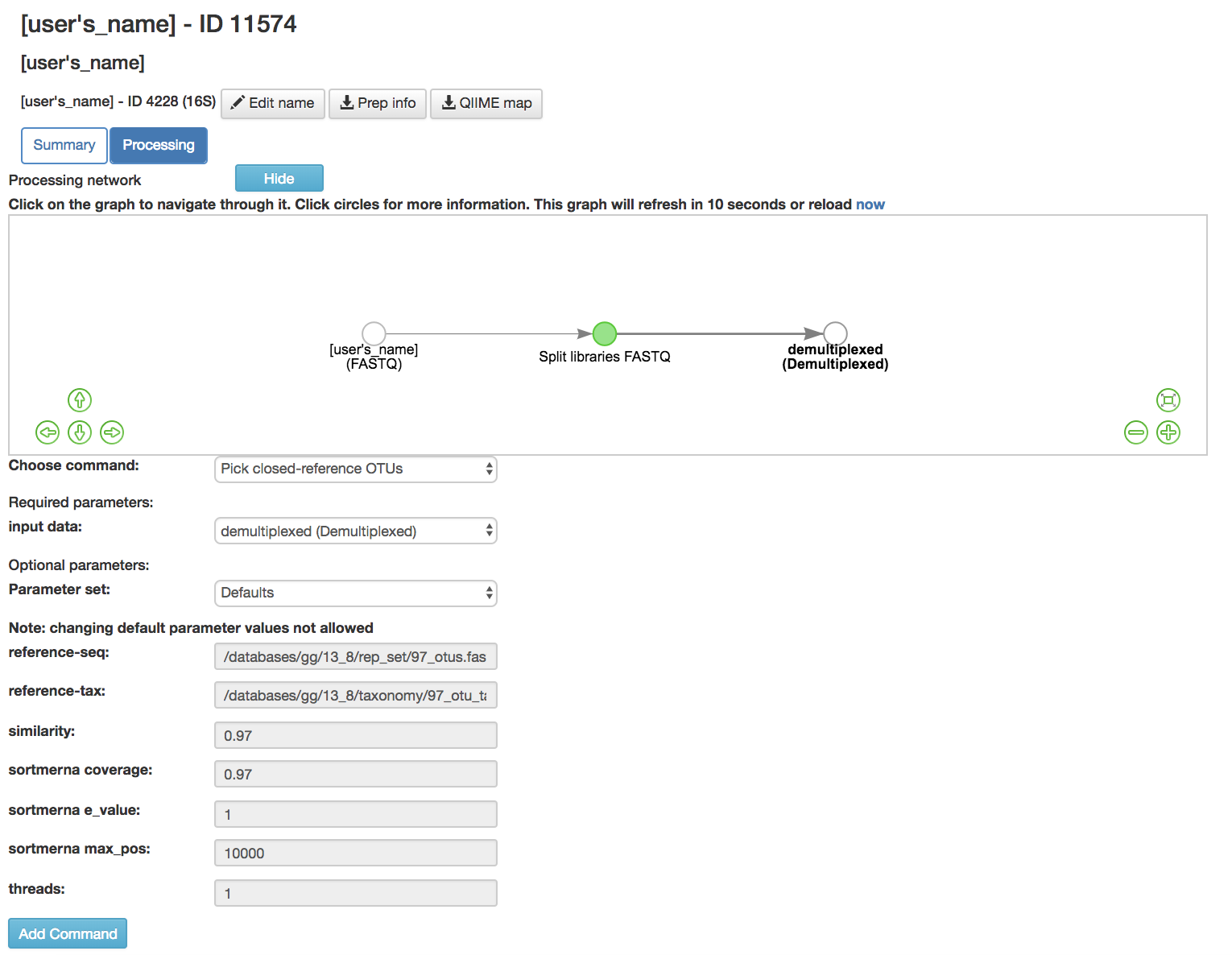Click the demultiplexed (Demultiplexed) artifact circle
The image size is (1232, 955).
[834, 333]
